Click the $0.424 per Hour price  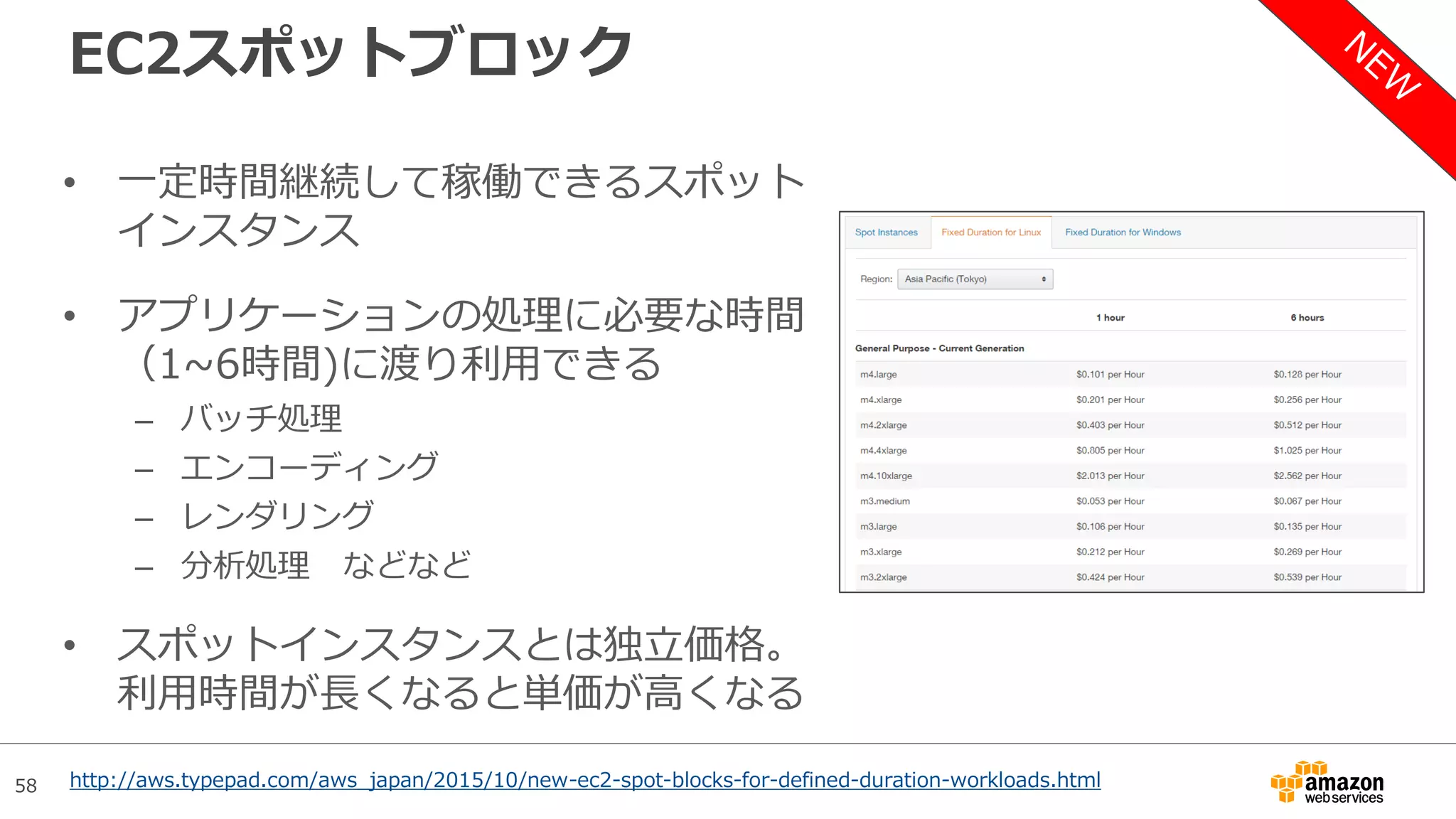tap(1110, 577)
